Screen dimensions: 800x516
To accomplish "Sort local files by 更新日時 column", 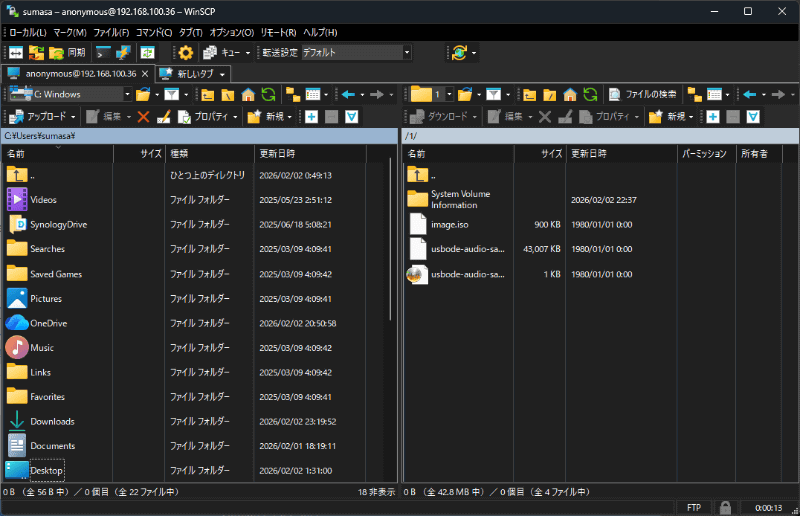I will point(310,154).
